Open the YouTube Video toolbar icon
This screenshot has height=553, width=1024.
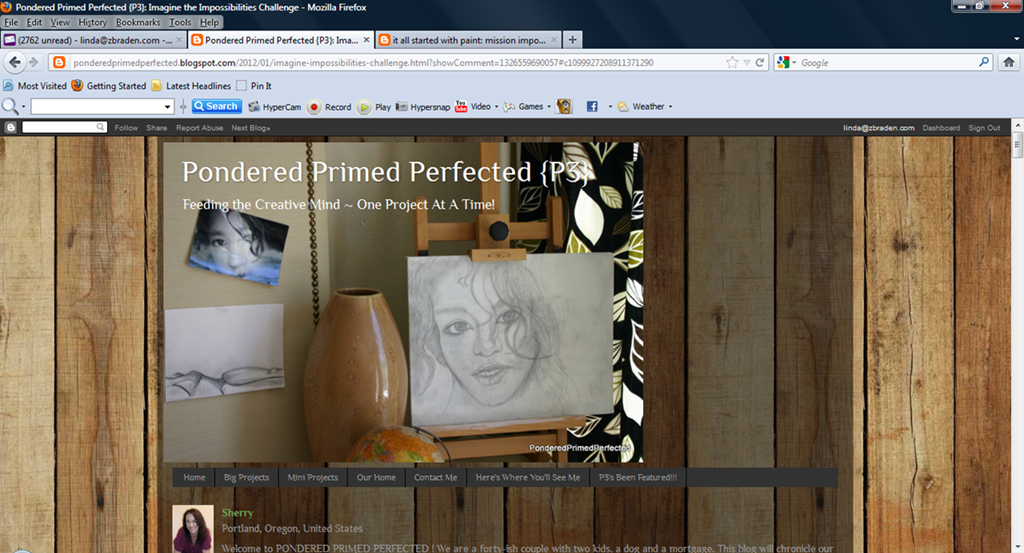click(461, 106)
